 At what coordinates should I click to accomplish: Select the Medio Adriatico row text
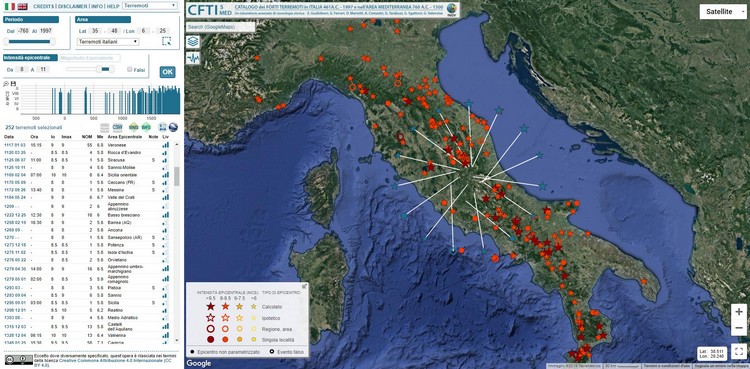(x=122, y=317)
